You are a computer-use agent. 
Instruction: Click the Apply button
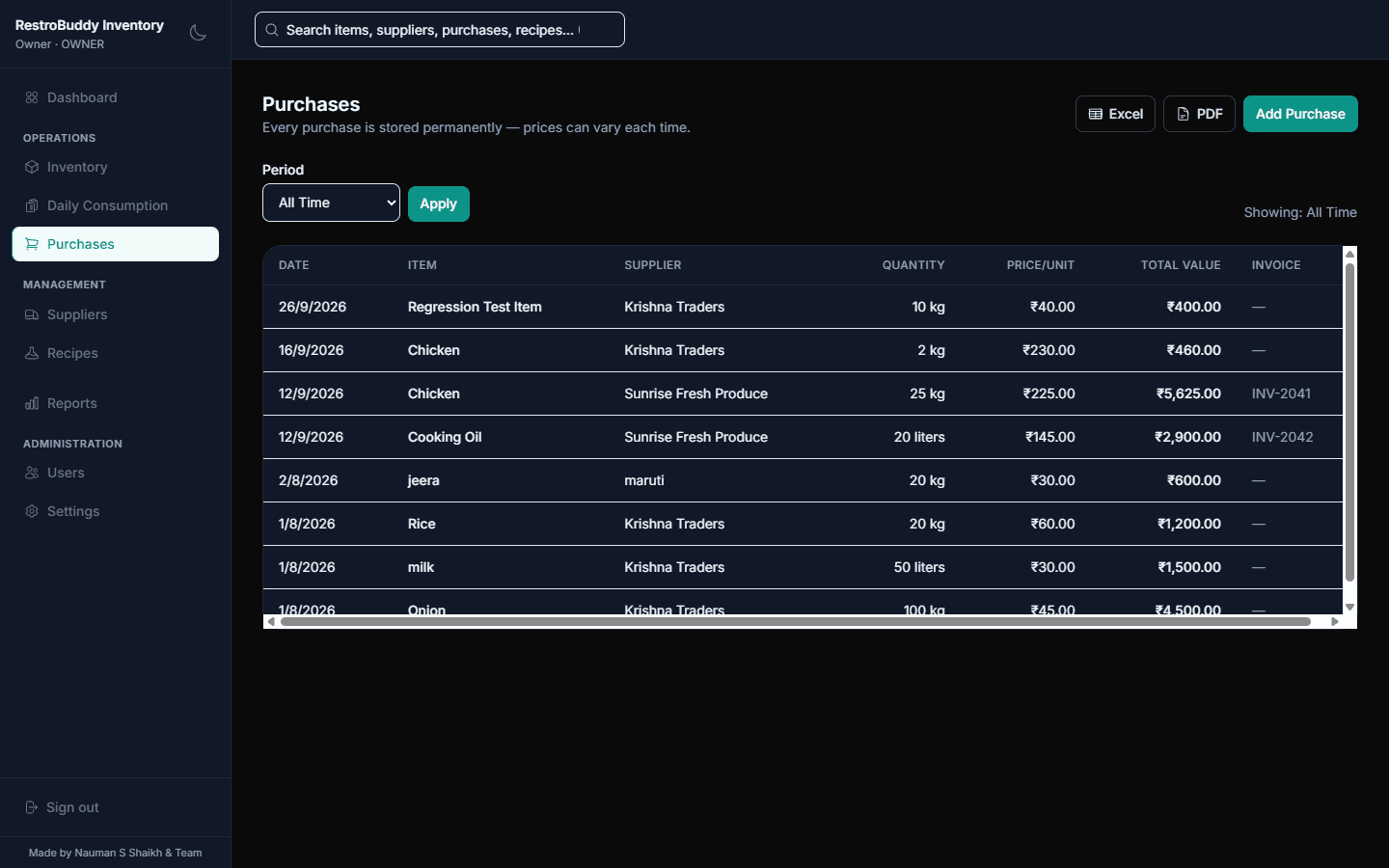(x=439, y=203)
